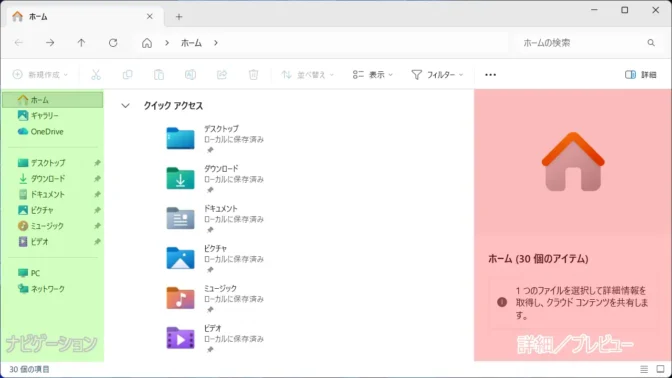Click the Share icon in toolbar

pyautogui.click(x=222, y=75)
